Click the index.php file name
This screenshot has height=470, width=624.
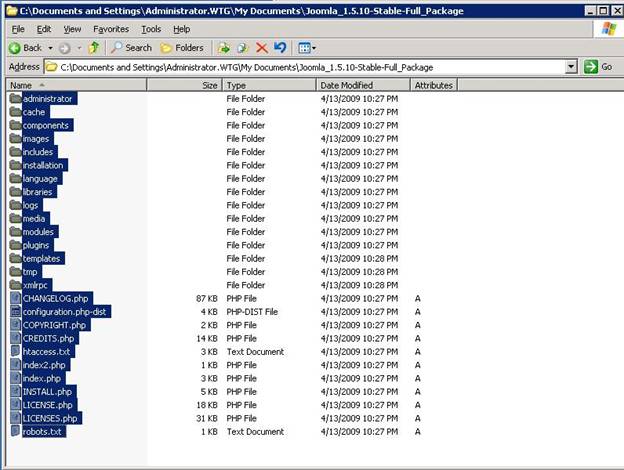42,378
